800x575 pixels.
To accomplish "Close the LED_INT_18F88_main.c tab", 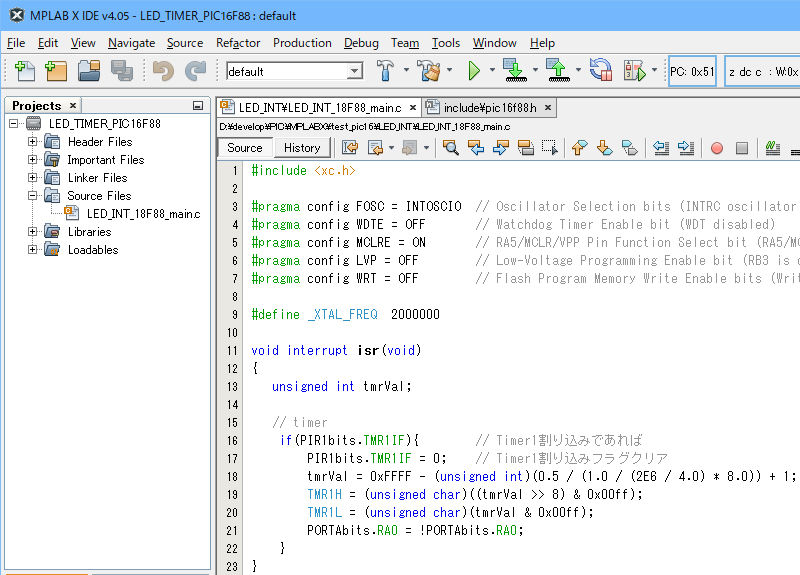I will click(x=413, y=108).
